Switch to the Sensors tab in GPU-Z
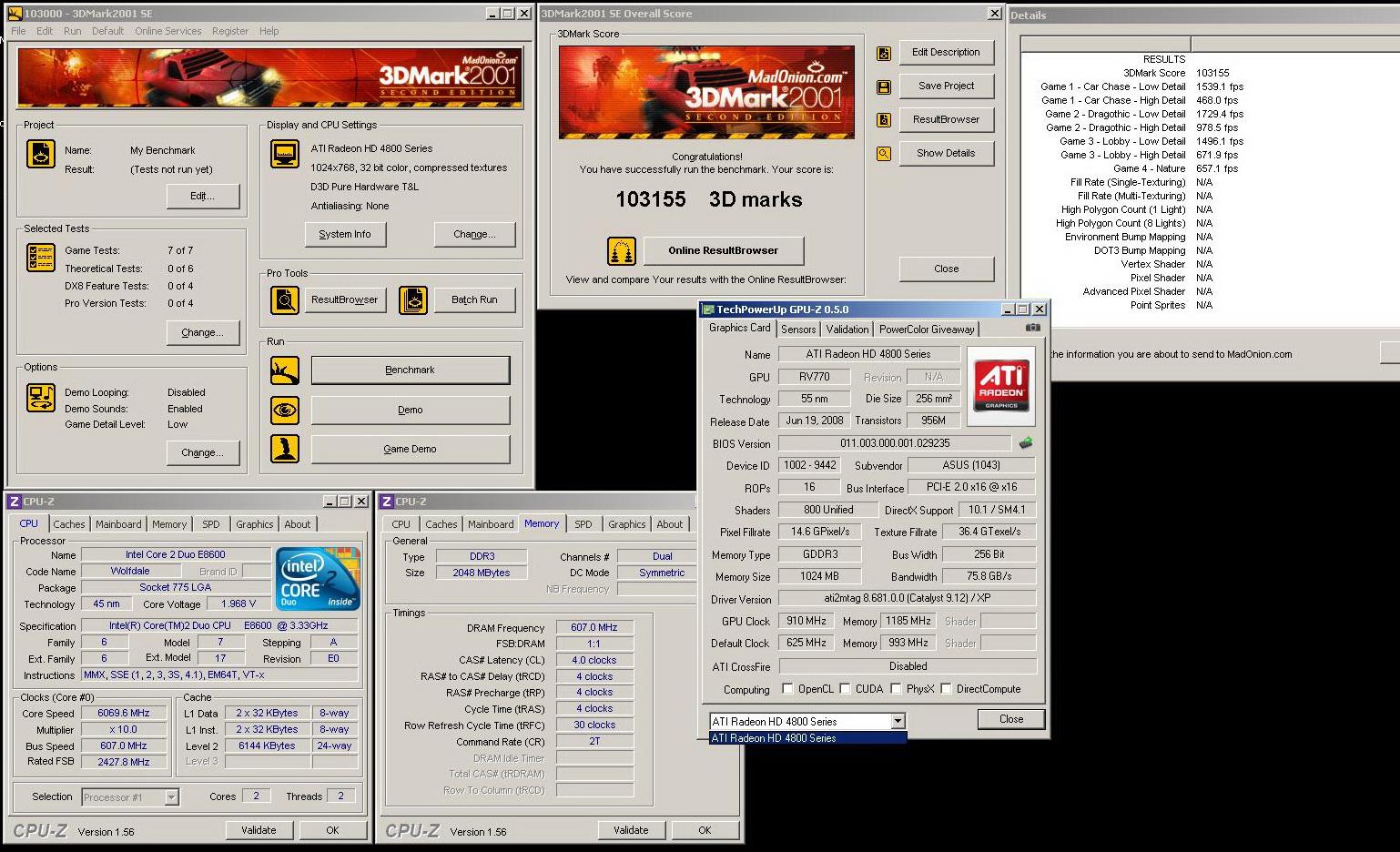 click(x=798, y=330)
